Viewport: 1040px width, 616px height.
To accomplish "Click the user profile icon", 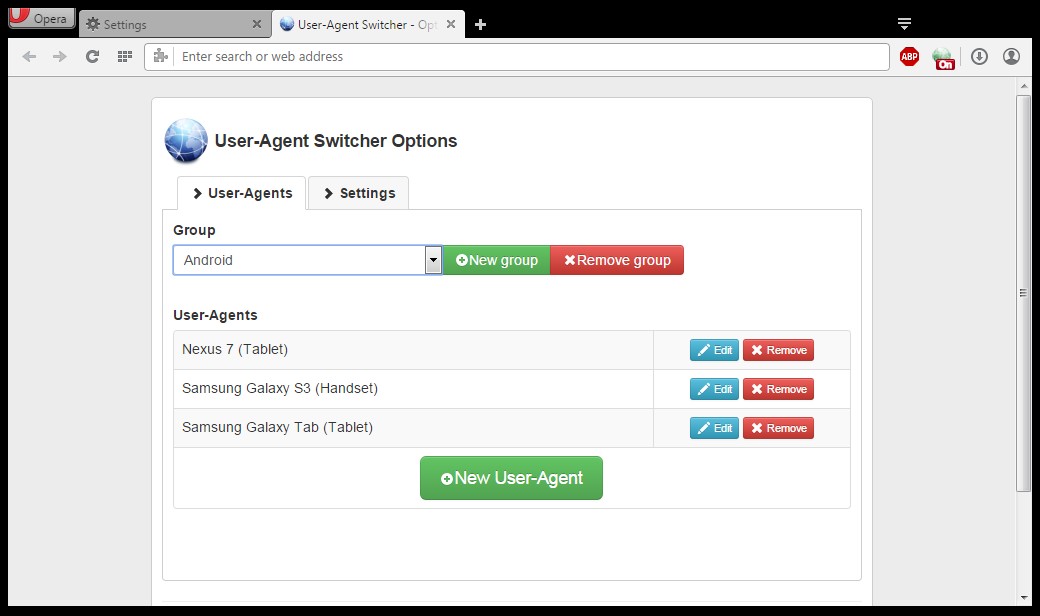I will tap(1011, 57).
